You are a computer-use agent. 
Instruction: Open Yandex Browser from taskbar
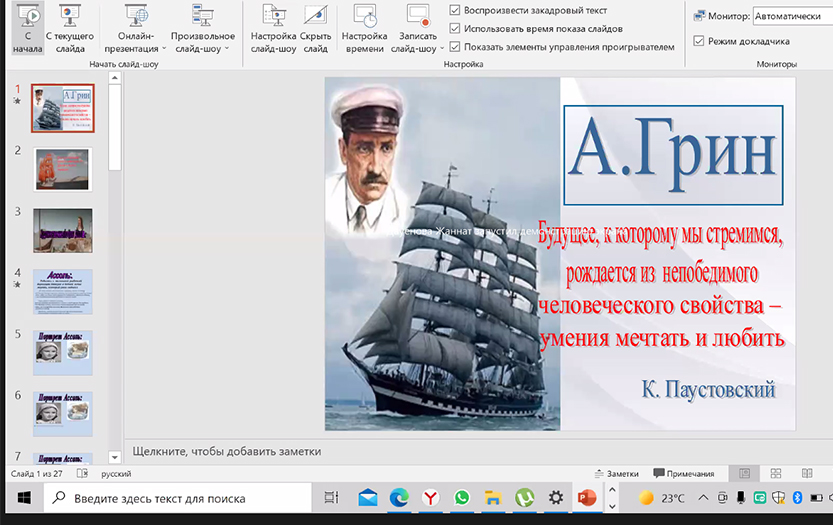tap(430, 498)
